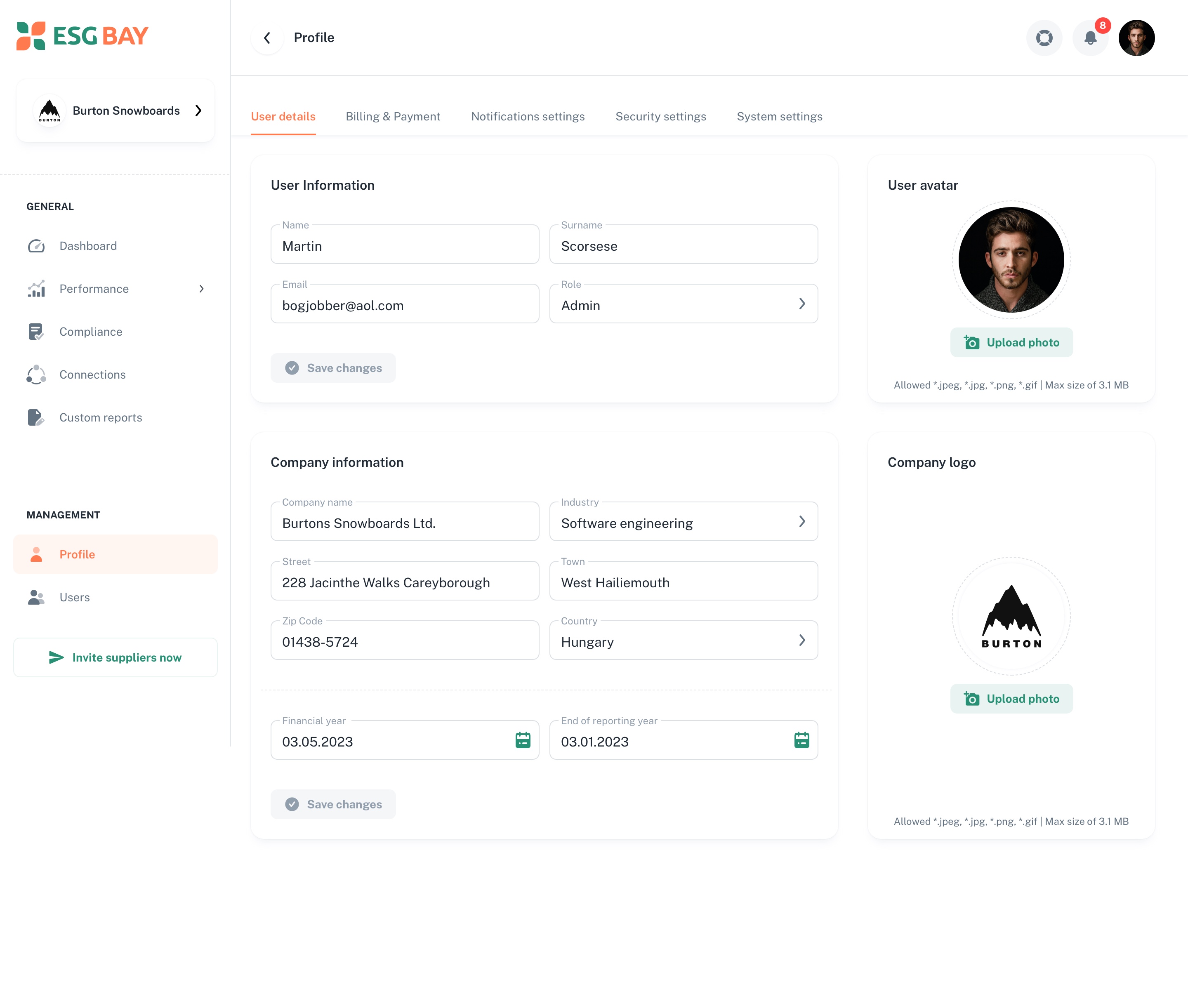Screen dimensions: 1188x1008
Task: Click Upload photo under User avatar
Action: tap(1012, 343)
